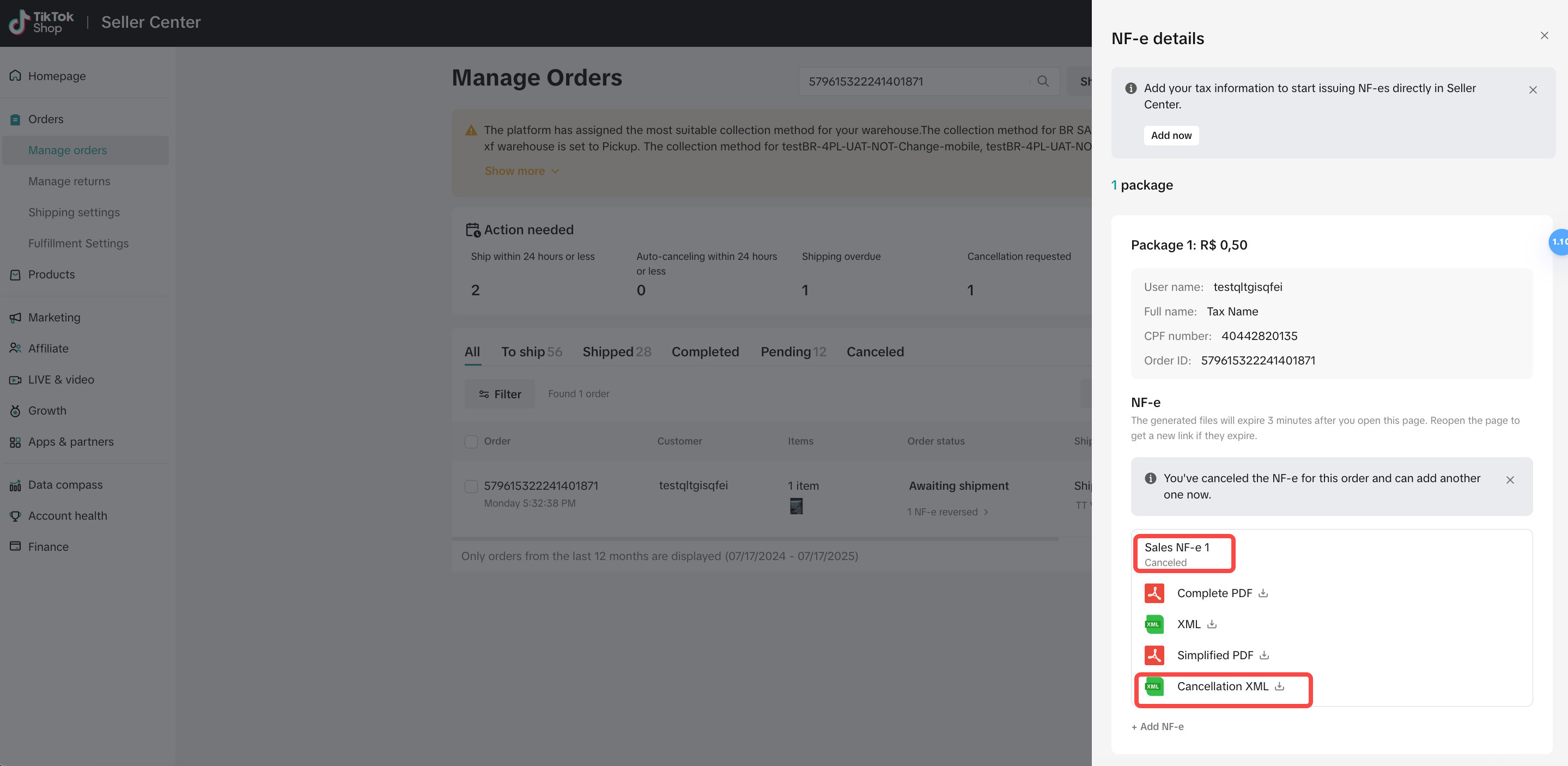The width and height of the screenshot is (1568, 766).
Task: Click the + Add NF-e link
Action: (x=1157, y=726)
